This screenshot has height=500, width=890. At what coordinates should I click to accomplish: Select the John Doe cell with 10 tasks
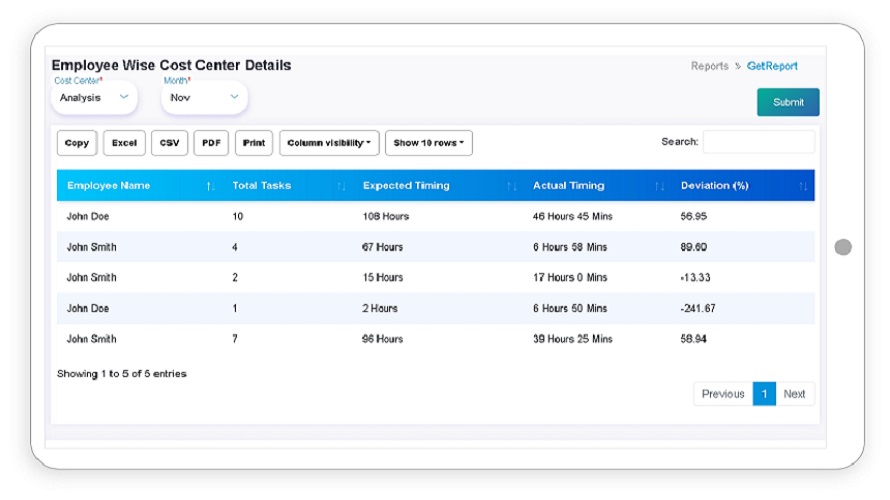(88, 216)
